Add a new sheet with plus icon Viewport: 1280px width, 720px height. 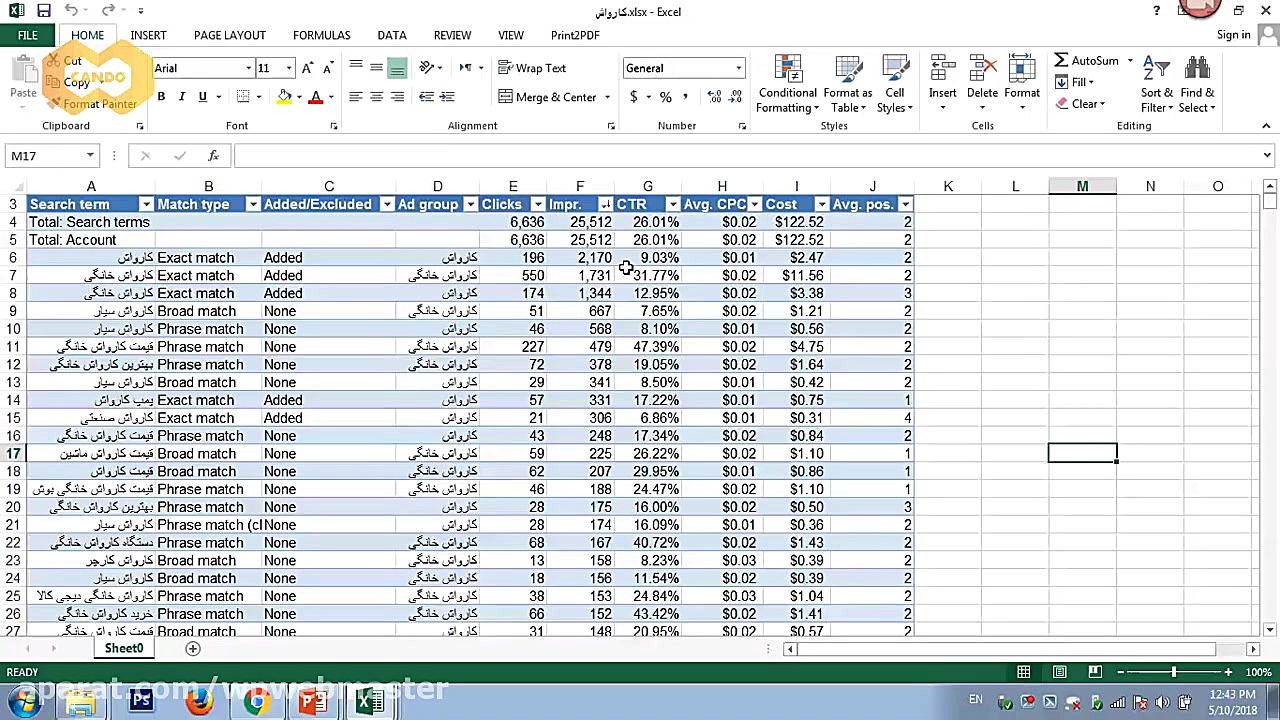(193, 648)
